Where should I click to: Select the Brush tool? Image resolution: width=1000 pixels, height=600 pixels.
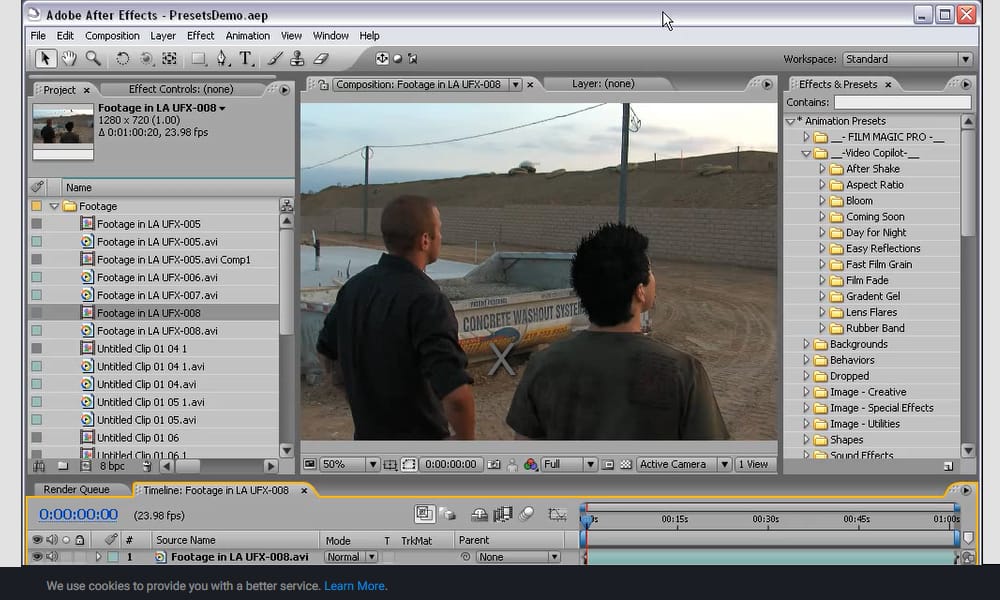point(273,59)
